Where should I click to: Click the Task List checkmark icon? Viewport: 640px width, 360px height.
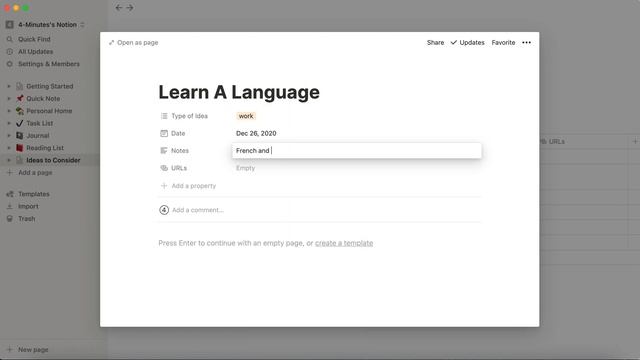click(x=20, y=123)
